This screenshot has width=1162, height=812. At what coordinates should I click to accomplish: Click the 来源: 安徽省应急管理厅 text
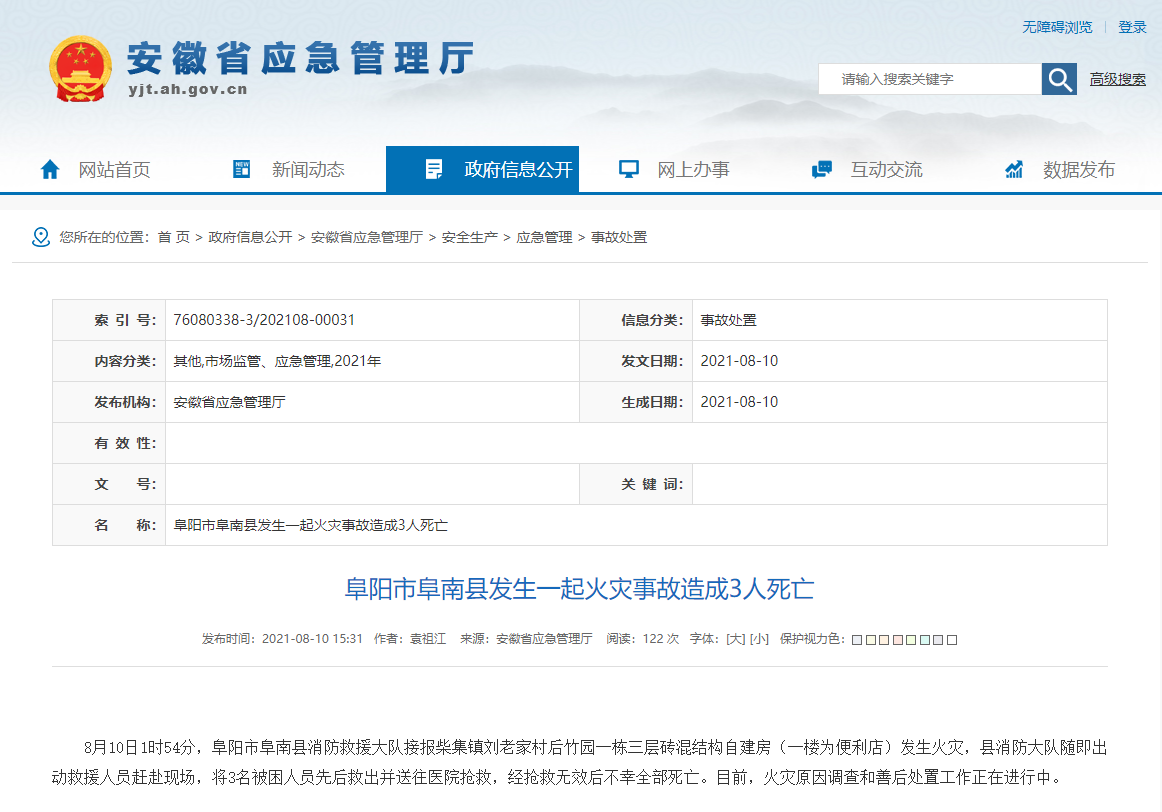[x=526, y=639]
